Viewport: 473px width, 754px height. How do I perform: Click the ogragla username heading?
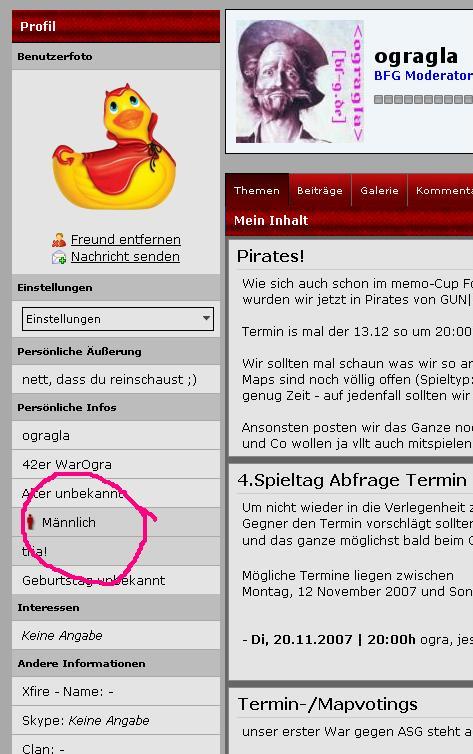[x=416, y=56]
